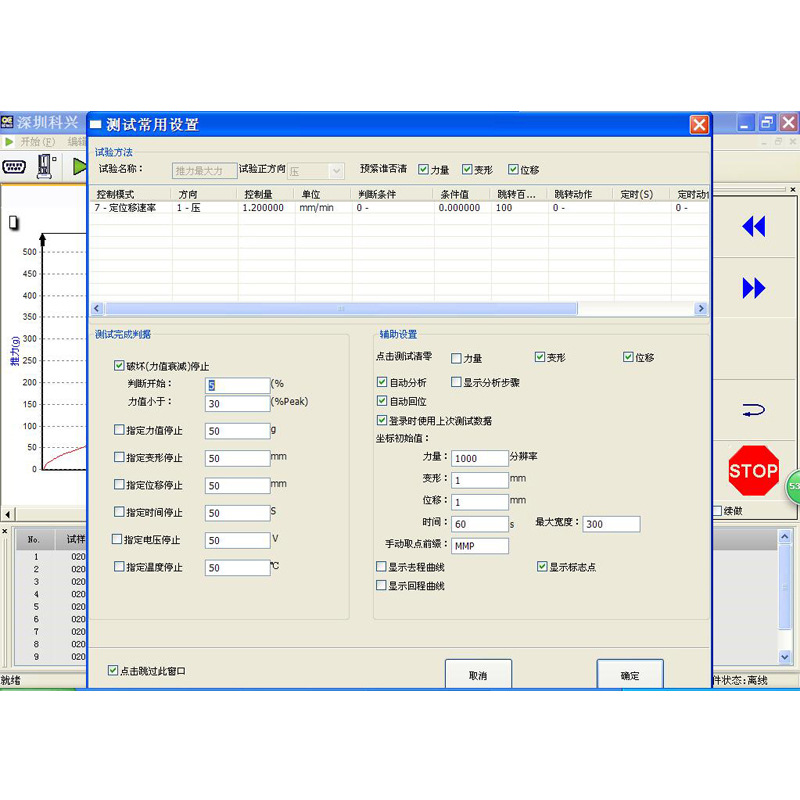Click 试验名称 field 推力最大力
Image resolution: width=800 pixels, height=800 pixels.
point(205,171)
